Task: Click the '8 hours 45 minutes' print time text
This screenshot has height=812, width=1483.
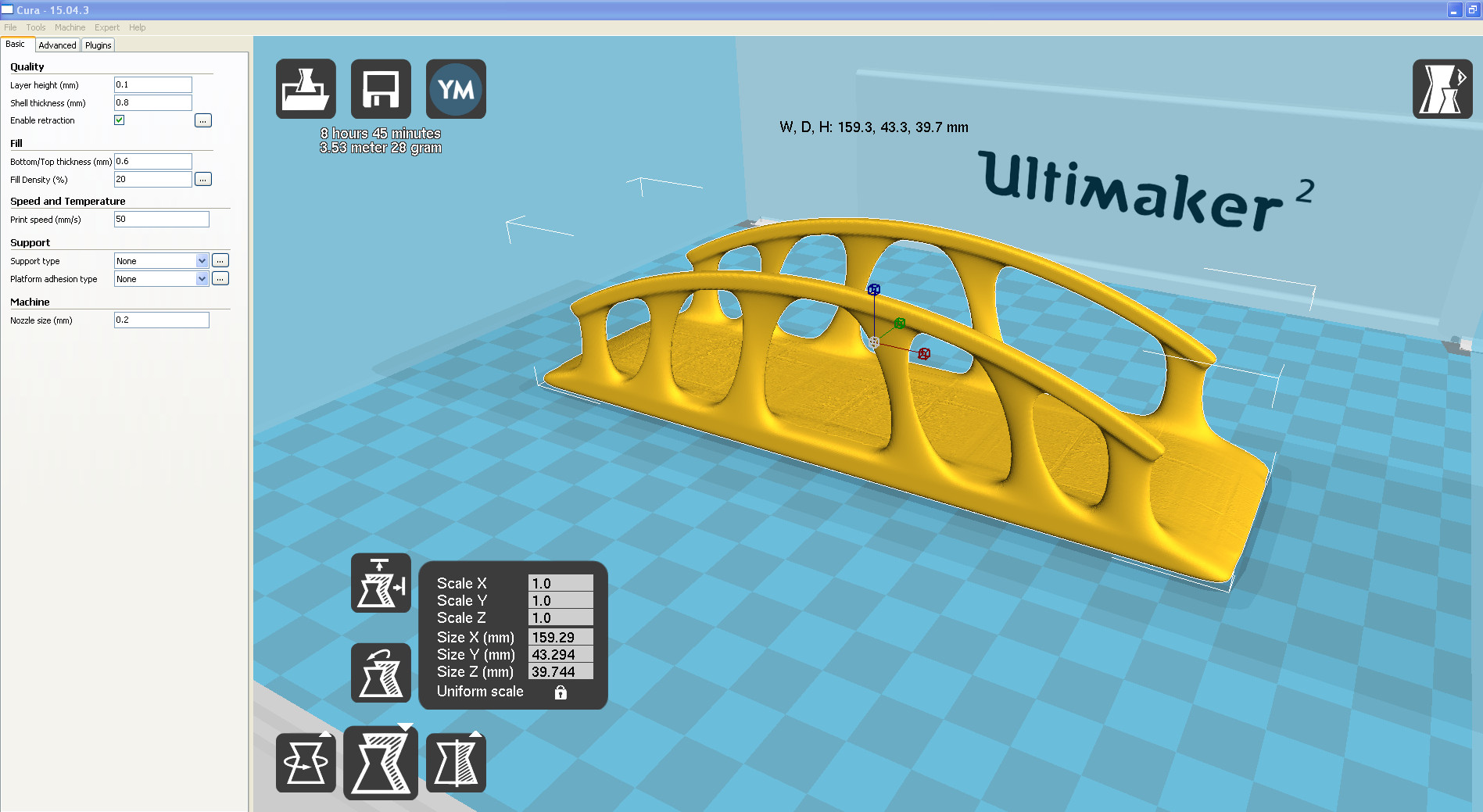Action: point(381,134)
